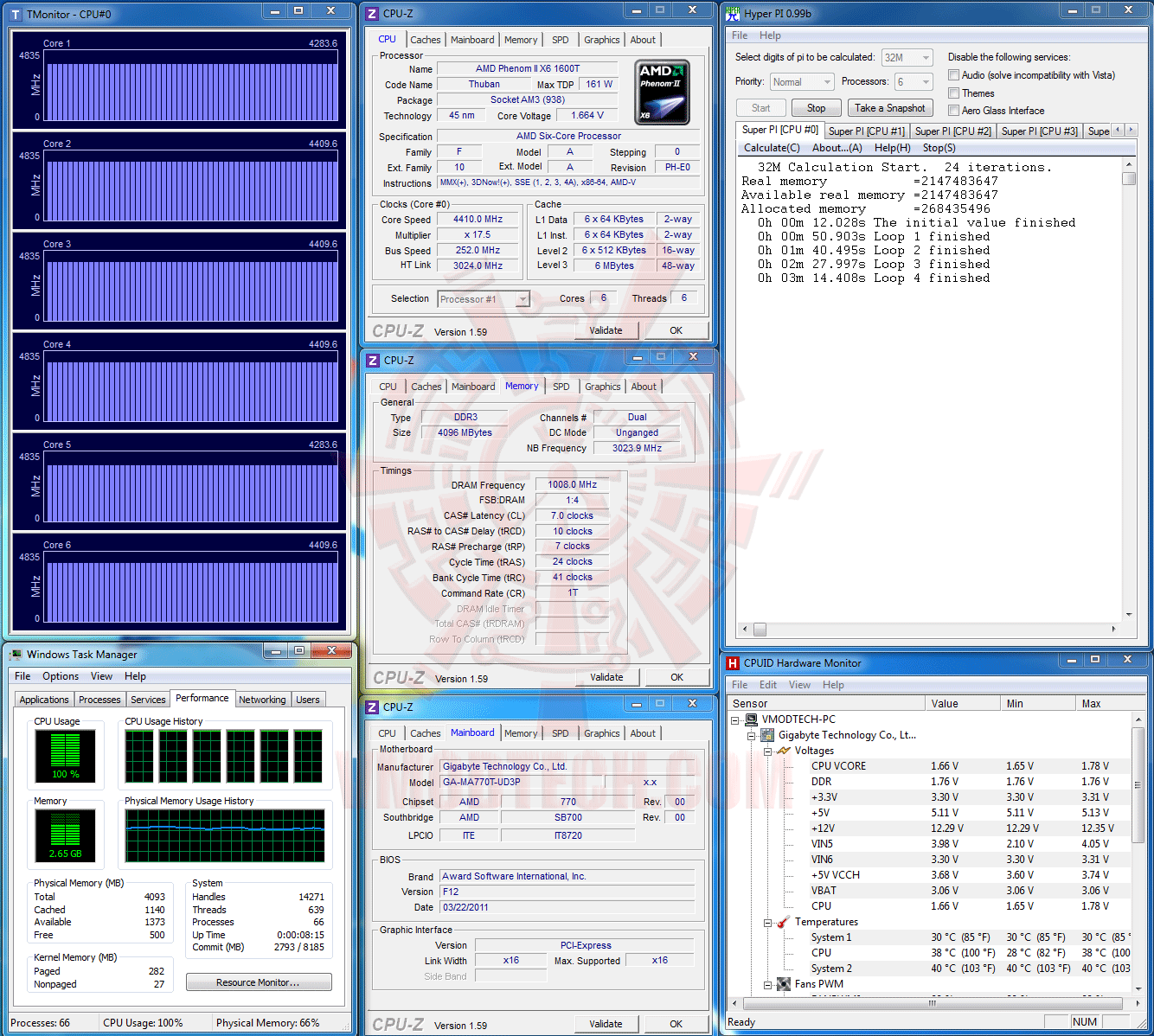The height and width of the screenshot is (1036, 1154).
Task: Click the Hardware Monitor horizontal scrollbar thumb
Action: click(933, 1003)
